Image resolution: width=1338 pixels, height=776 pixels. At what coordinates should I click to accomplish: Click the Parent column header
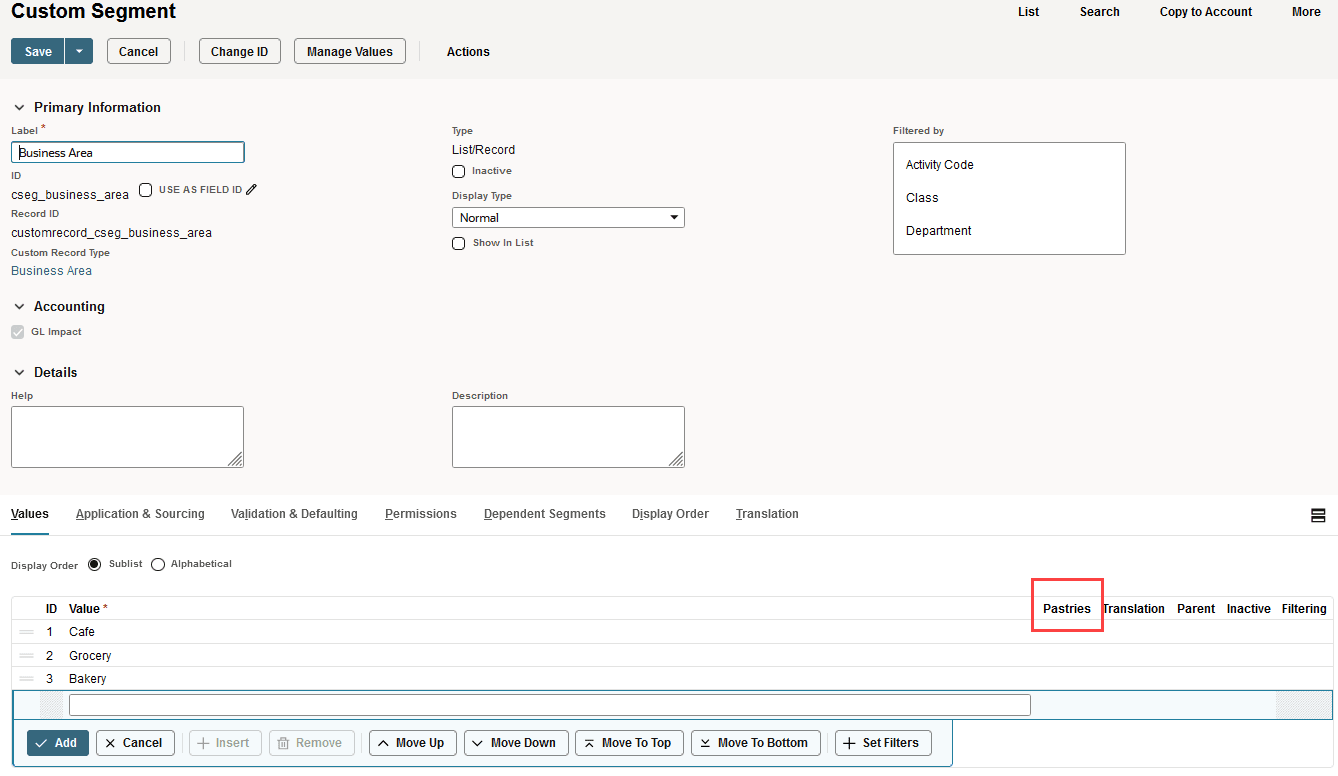click(1196, 609)
